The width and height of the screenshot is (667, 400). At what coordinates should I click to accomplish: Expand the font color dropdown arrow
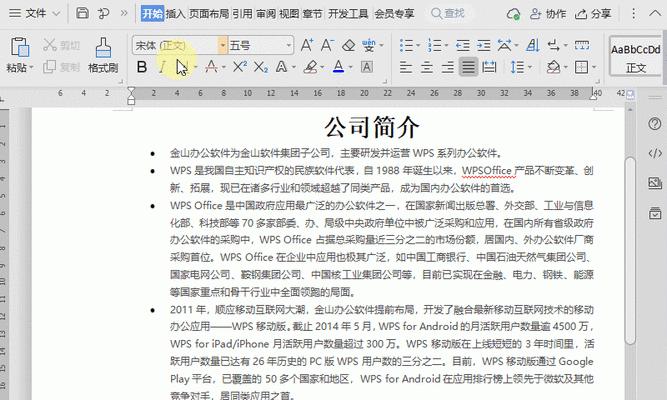coord(351,67)
